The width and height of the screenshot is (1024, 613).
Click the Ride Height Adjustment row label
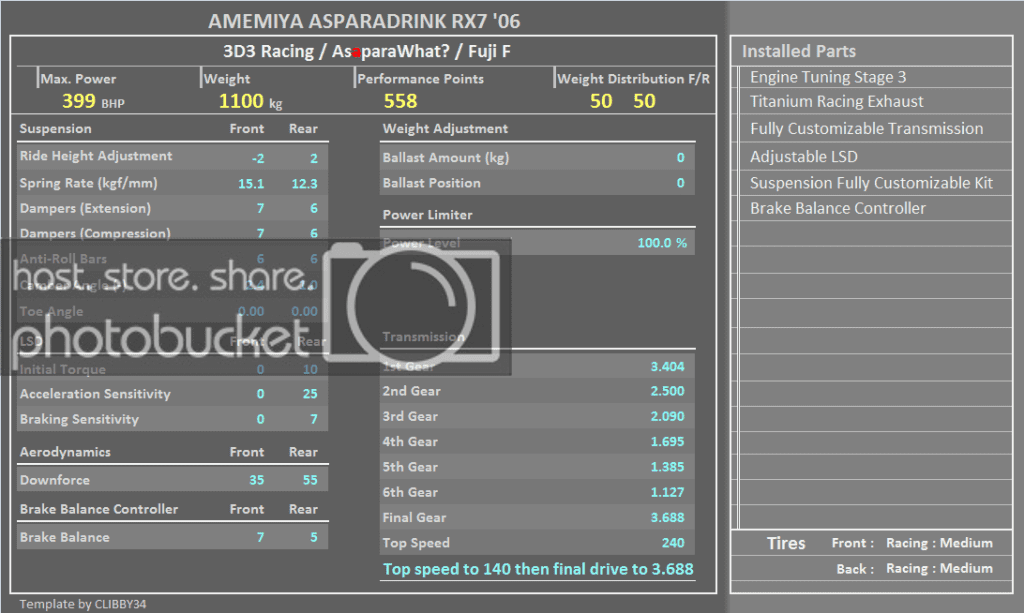(96, 156)
